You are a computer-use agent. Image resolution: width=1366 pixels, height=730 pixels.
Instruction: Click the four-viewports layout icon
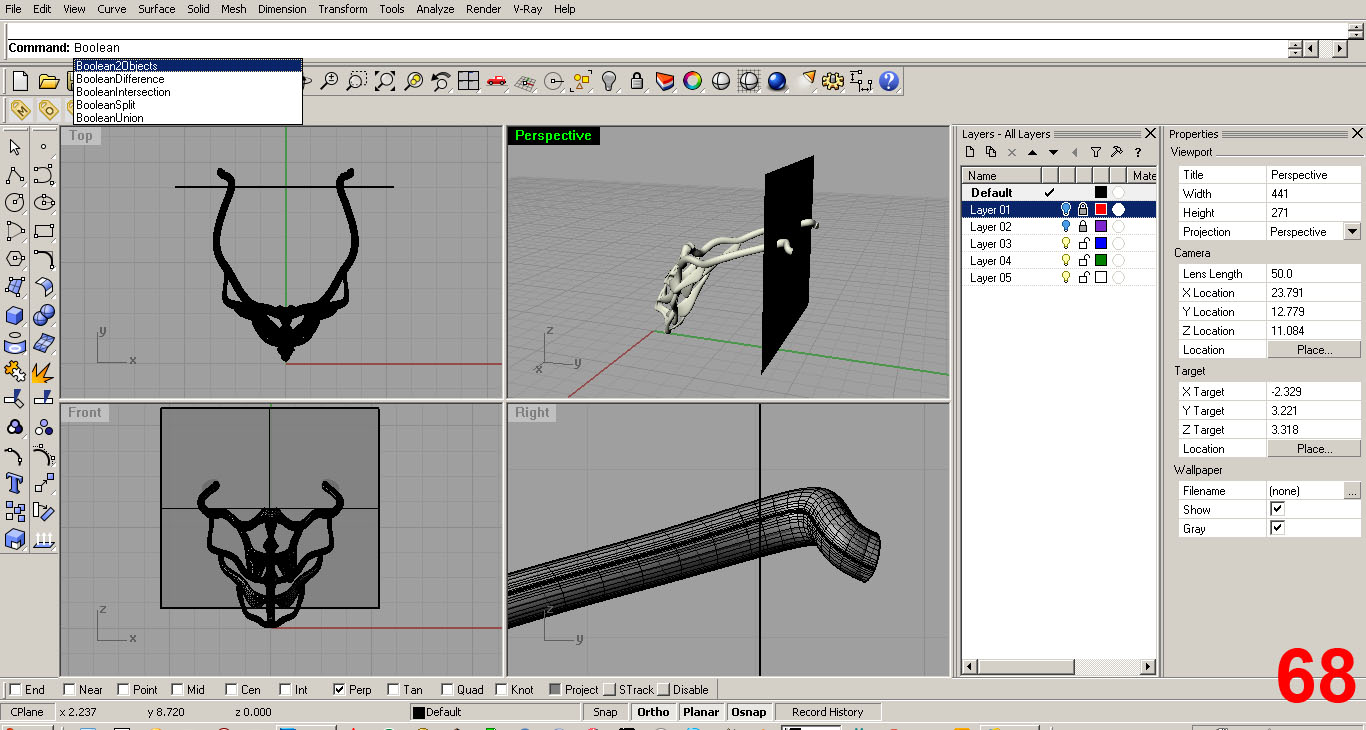[x=468, y=81]
